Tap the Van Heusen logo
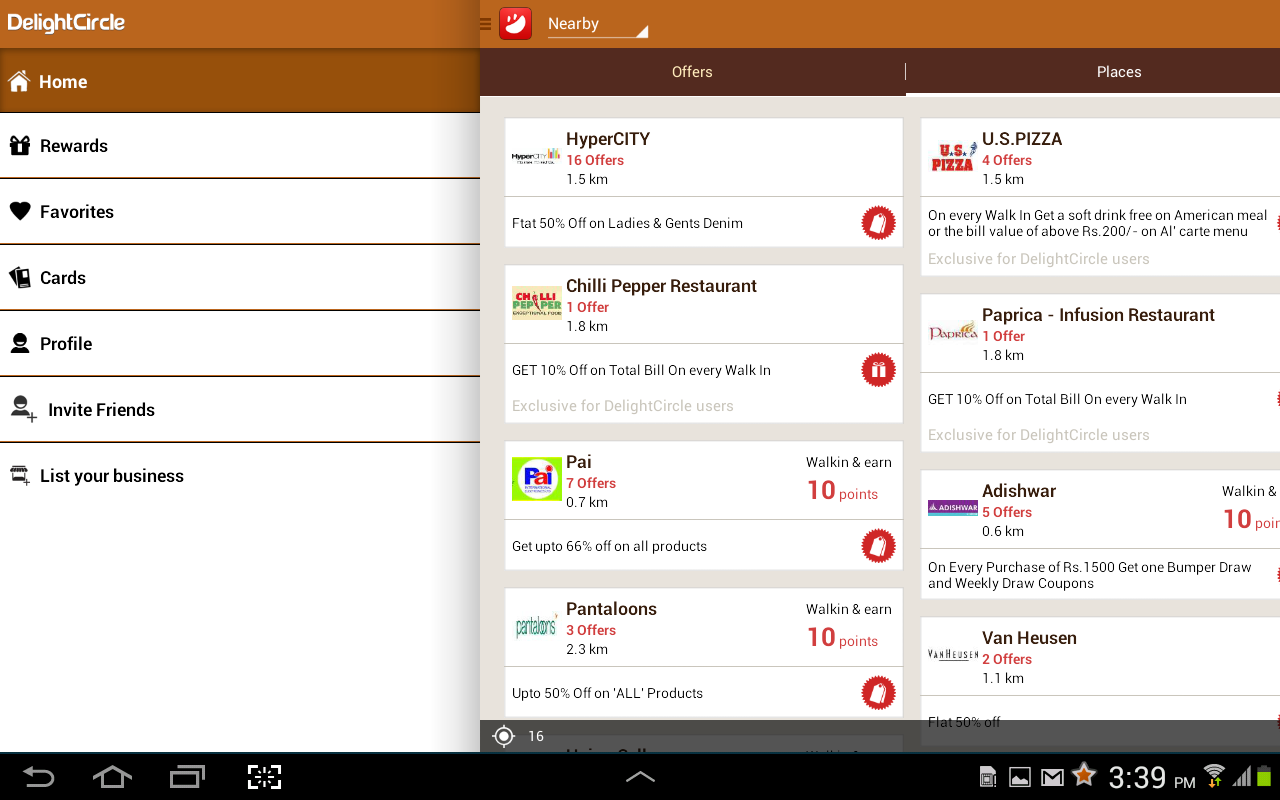Viewport: 1280px width, 800px height. click(953, 655)
